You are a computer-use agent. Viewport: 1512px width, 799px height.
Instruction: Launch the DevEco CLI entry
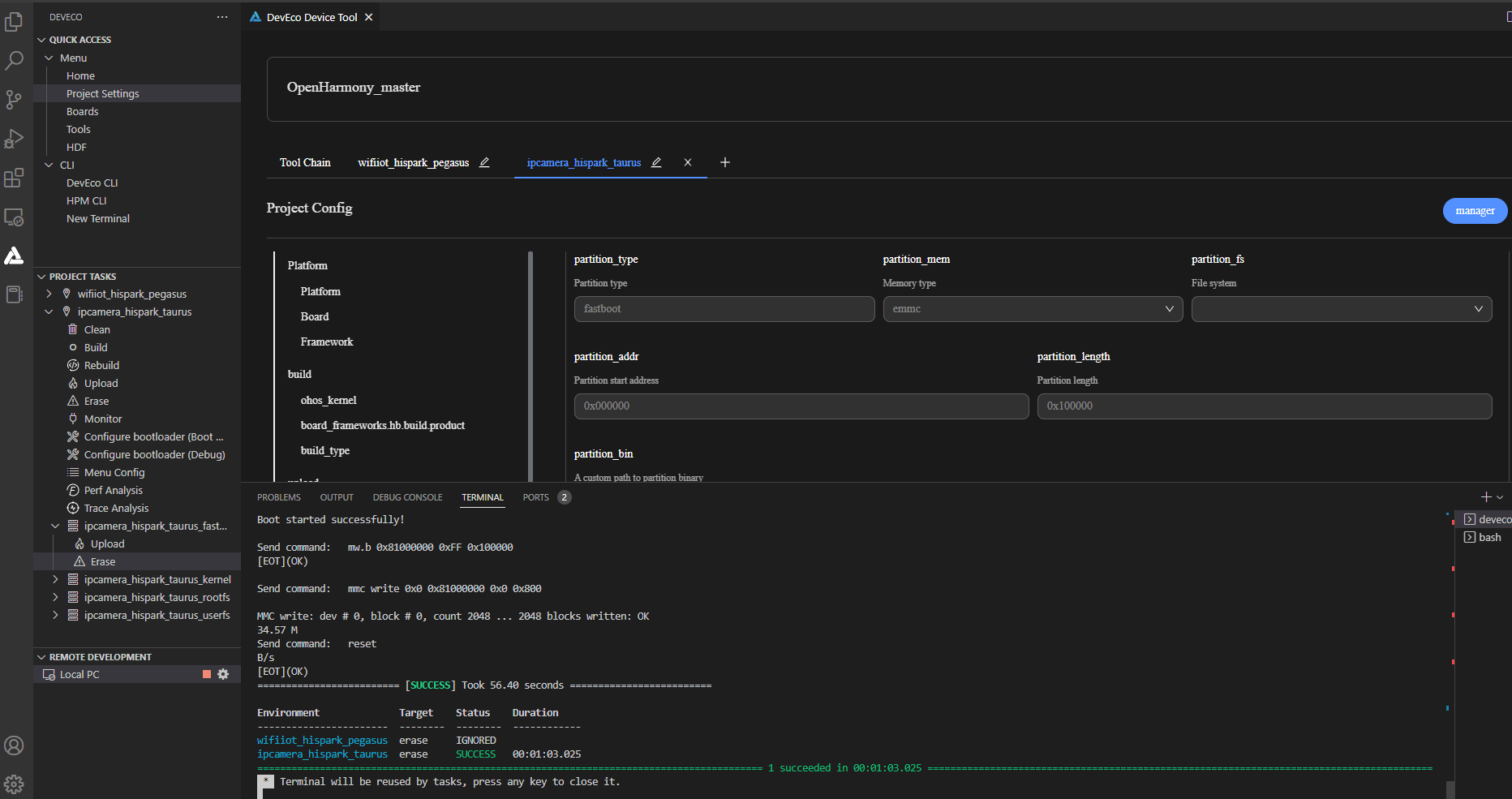92,183
